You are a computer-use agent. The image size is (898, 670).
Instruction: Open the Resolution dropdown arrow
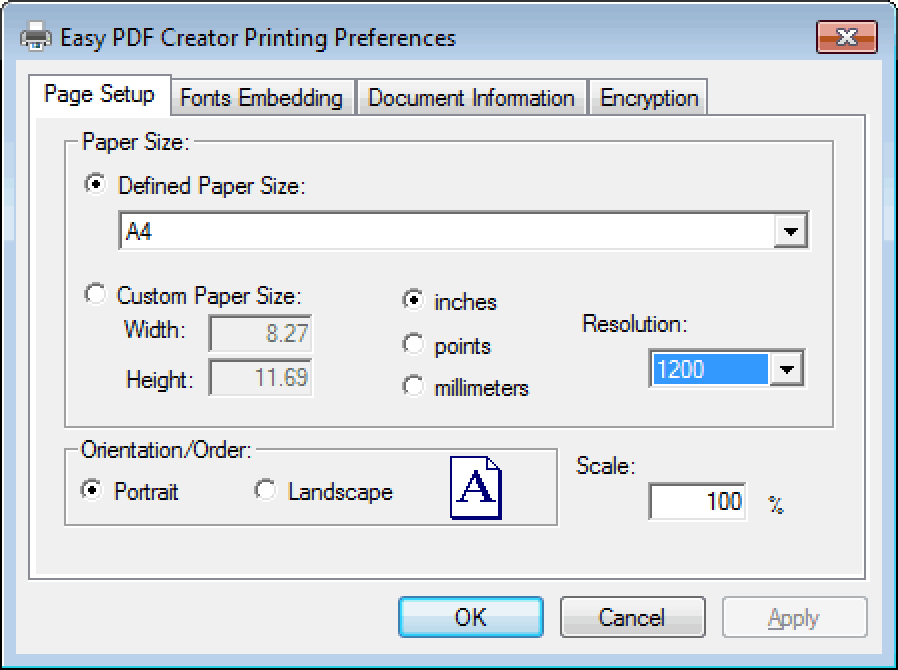(x=786, y=369)
